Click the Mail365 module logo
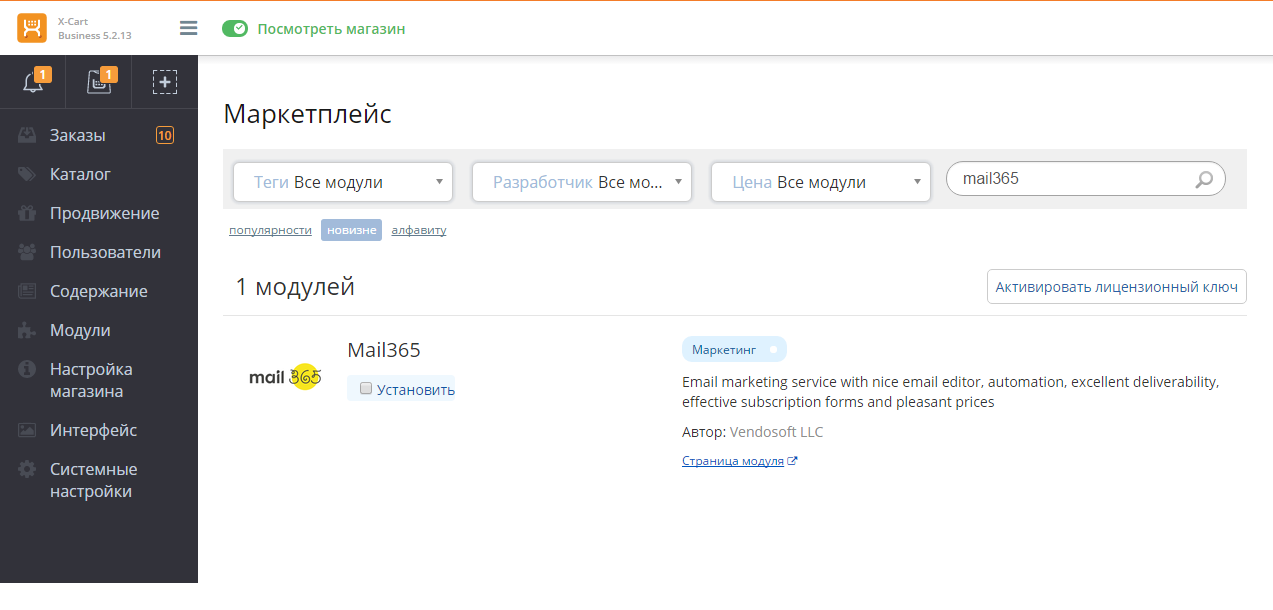The height and width of the screenshot is (610, 1273). point(285,377)
